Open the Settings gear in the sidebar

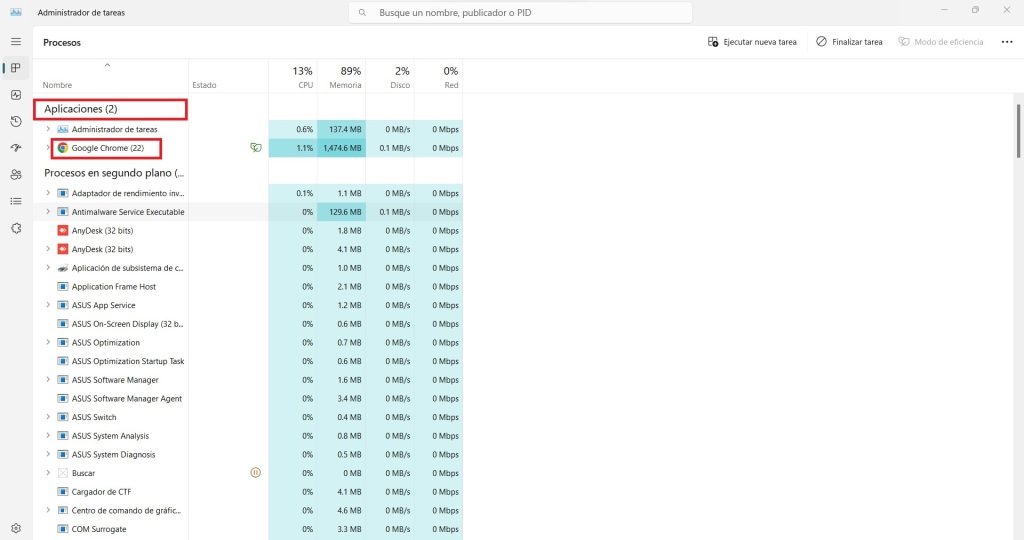coord(16,528)
